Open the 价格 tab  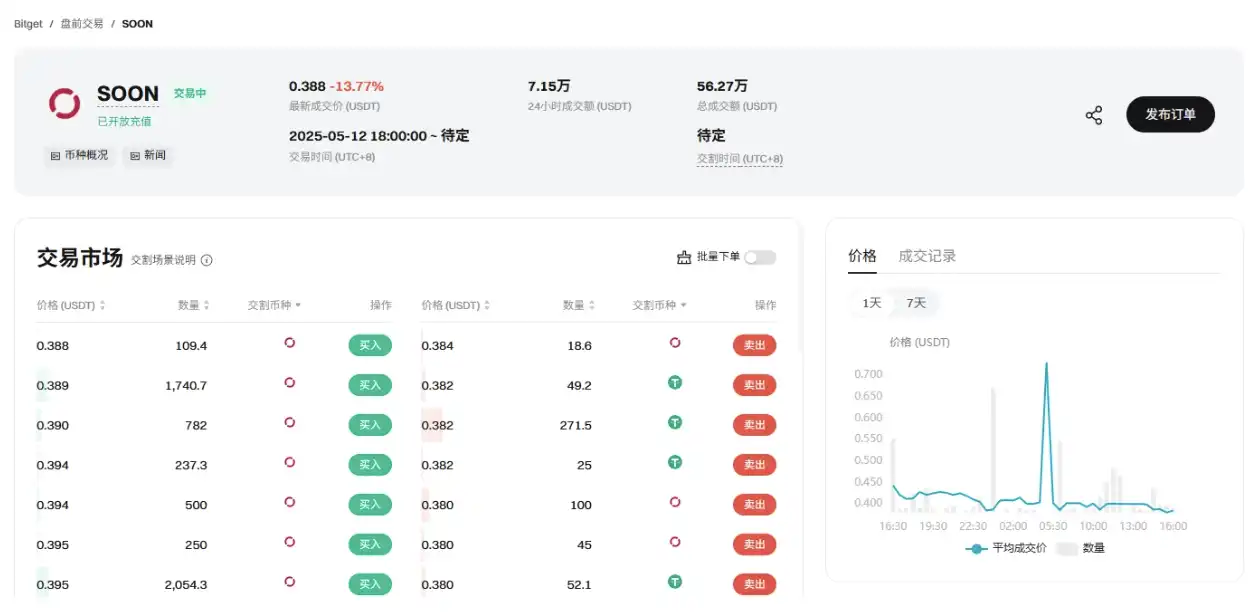pos(862,256)
